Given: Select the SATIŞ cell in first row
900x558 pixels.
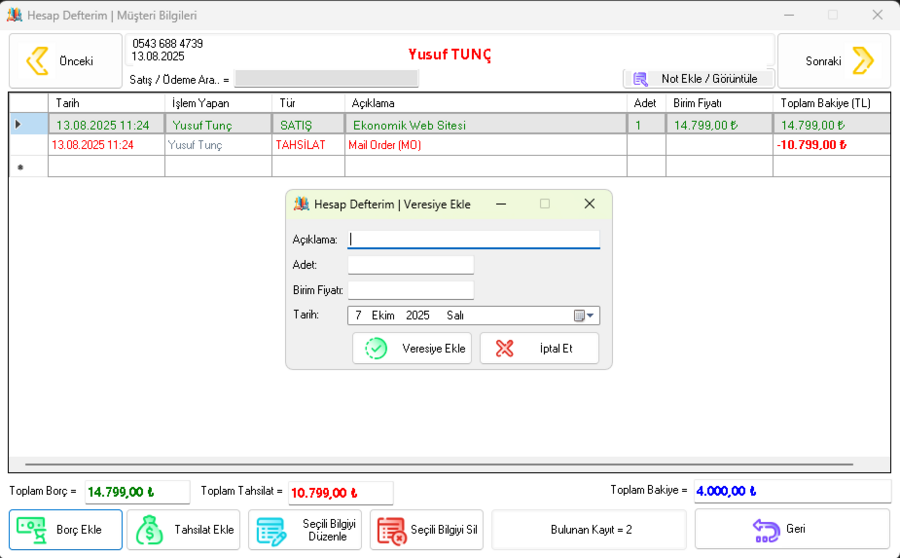Looking at the screenshot, I should (308, 125).
